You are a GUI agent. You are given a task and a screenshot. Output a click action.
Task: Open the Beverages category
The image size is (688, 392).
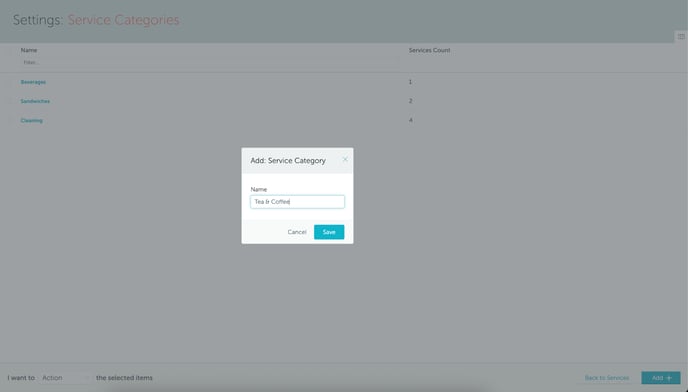click(x=33, y=82)
